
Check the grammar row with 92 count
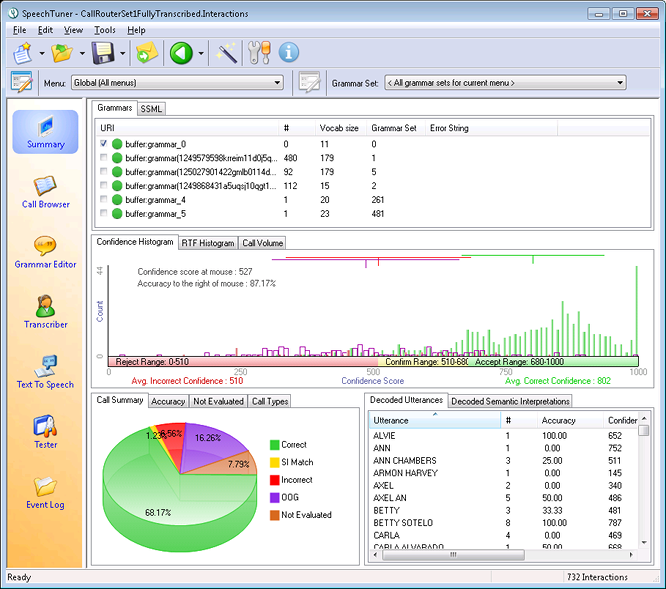(x=104, y=171)
